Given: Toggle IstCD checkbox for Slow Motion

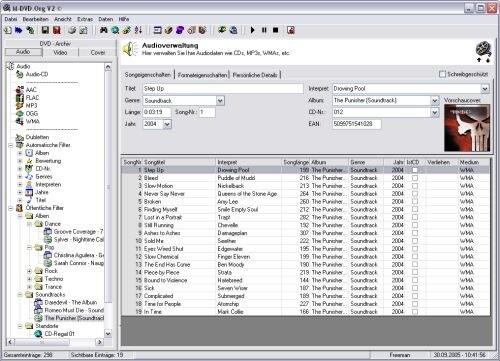Looking at the screenshot, I should pos(415,186).
